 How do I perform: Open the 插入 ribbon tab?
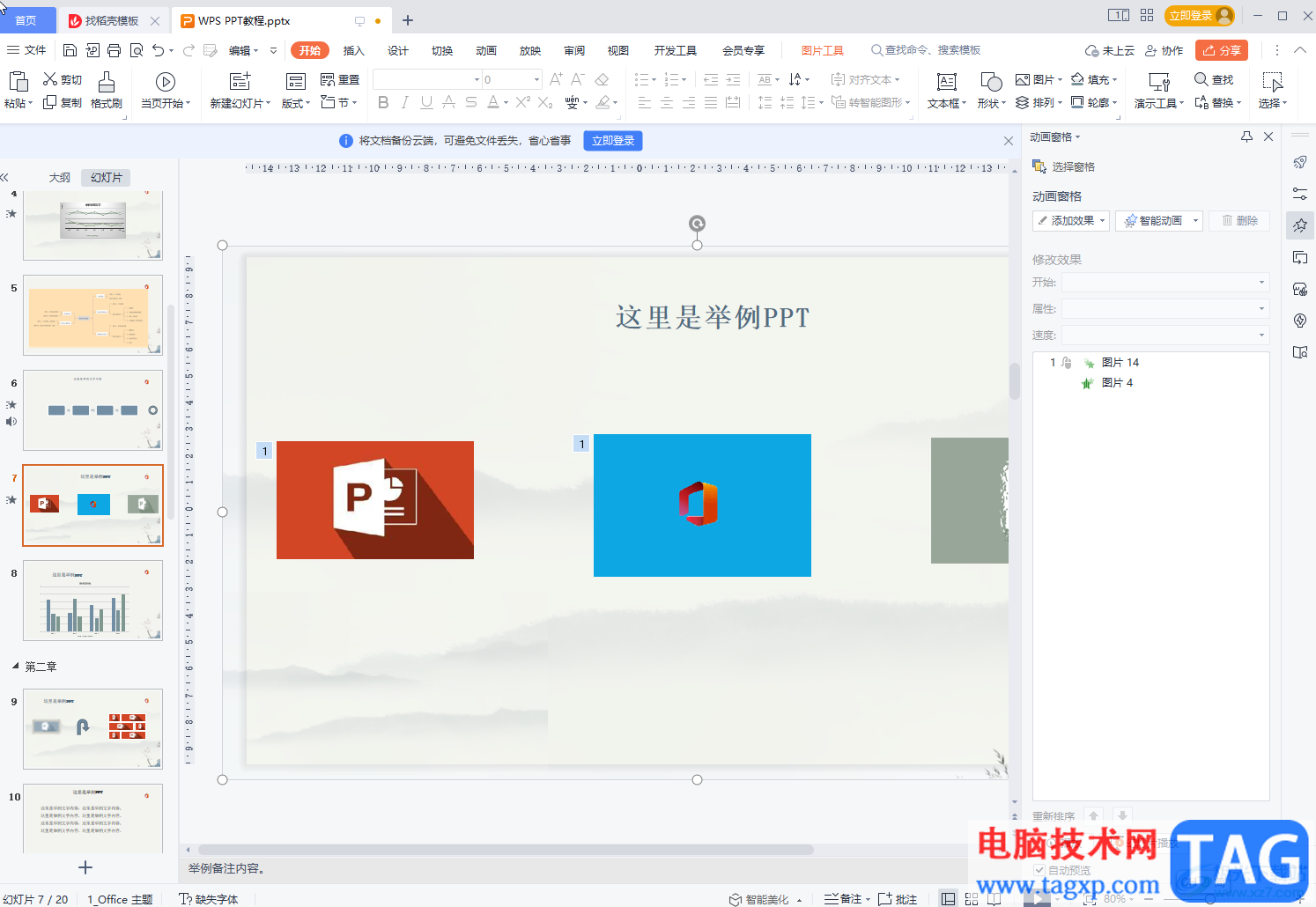[353, 50]
